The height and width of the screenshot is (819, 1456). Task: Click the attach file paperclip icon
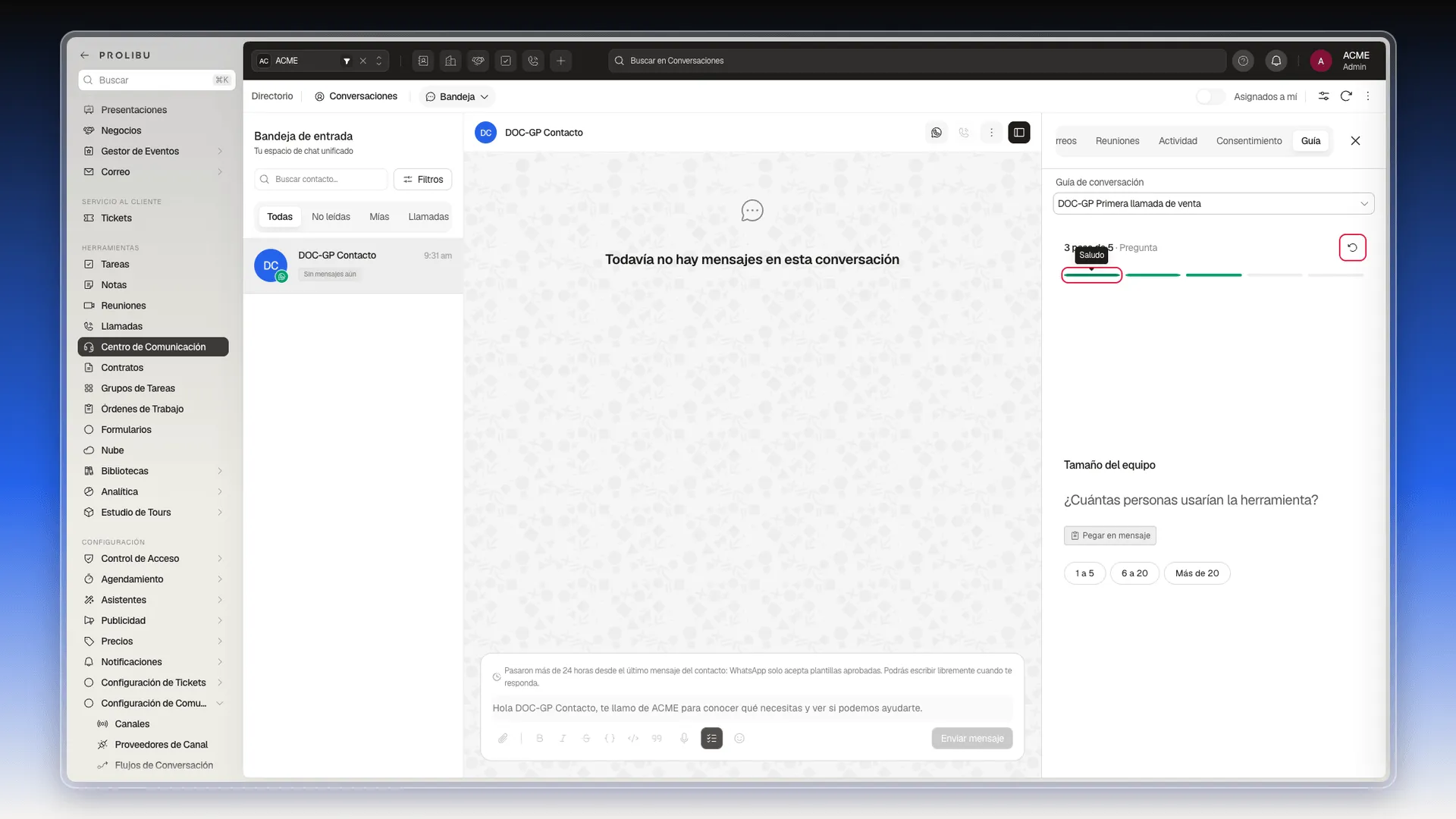tap(503, 738)
